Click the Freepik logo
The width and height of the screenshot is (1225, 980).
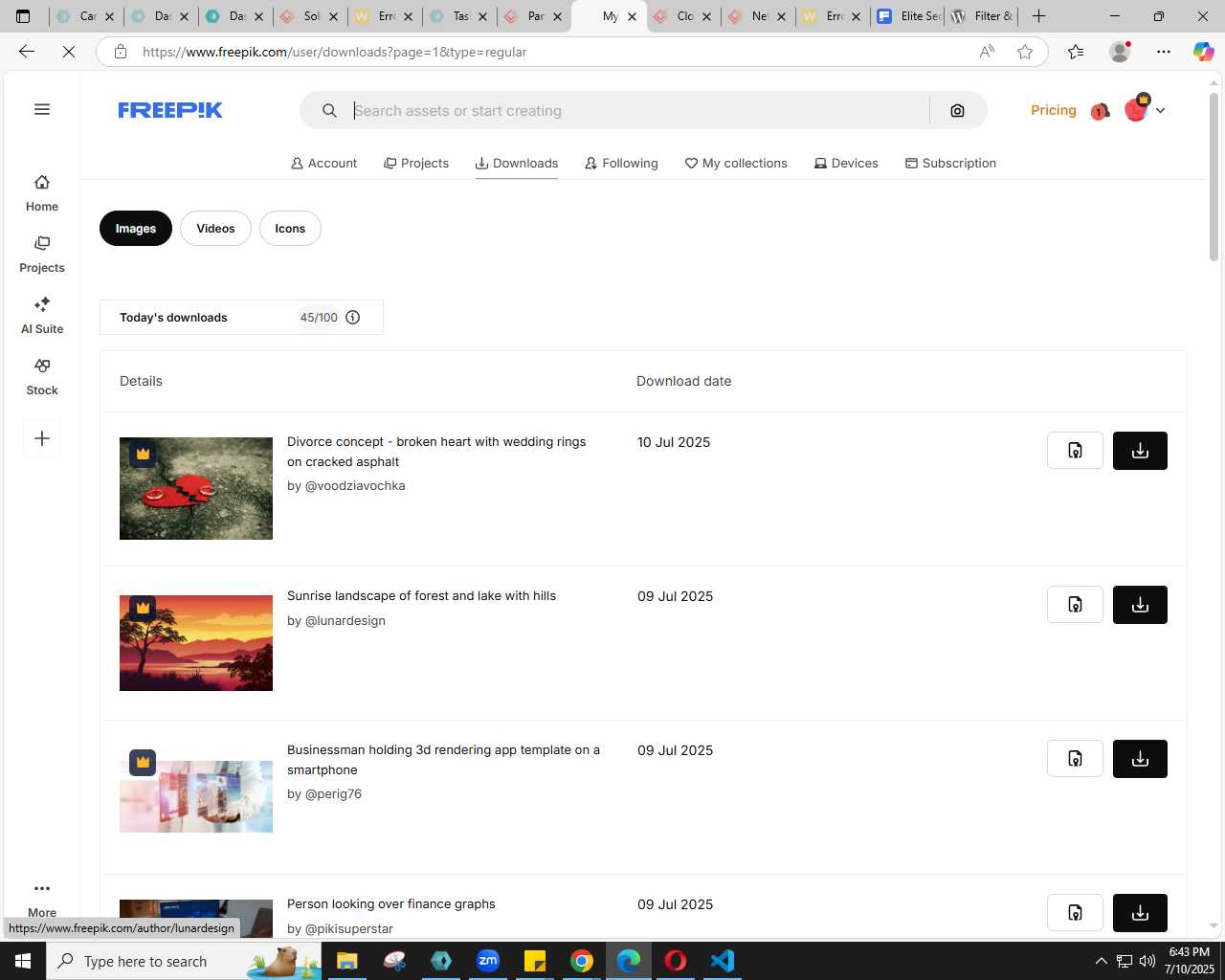click(170, 110)
